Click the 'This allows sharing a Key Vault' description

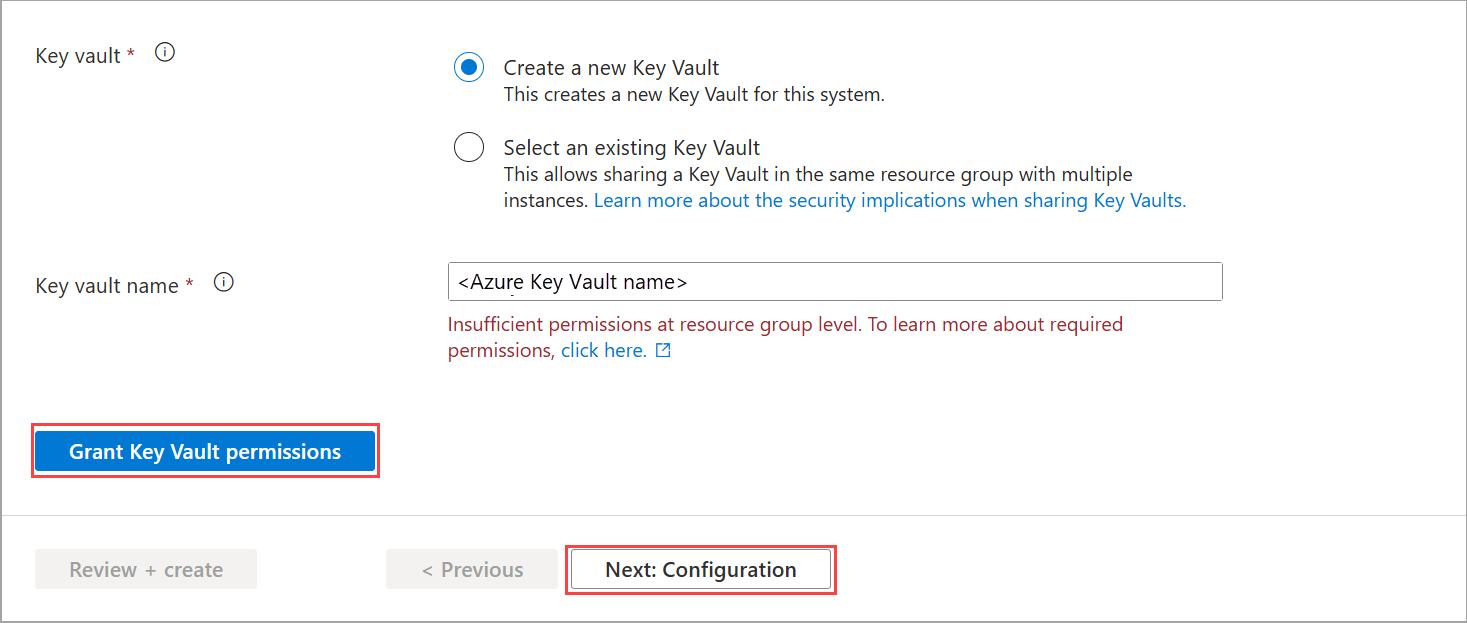pyautogui.click(x=817, y=174)
